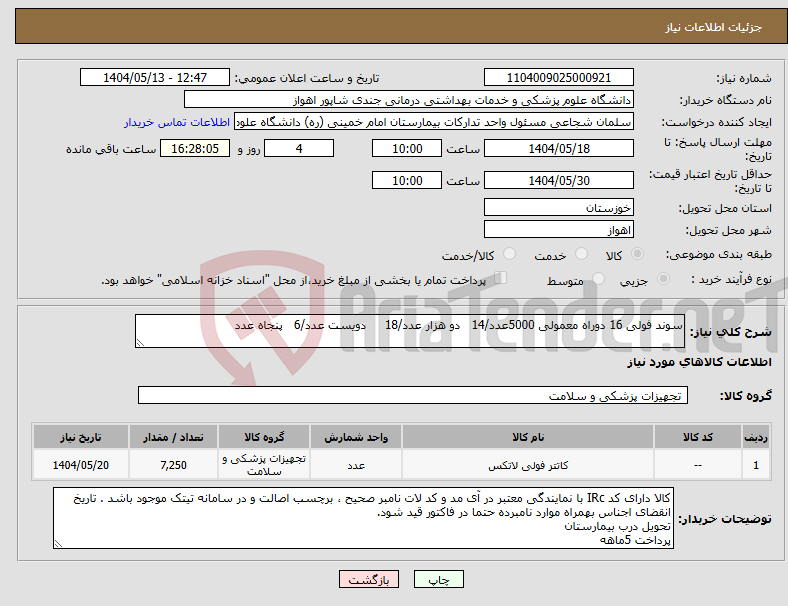Click the نام کالا column header
The height and width of the screenshot is (606, 788).
(x=528, y=437)
